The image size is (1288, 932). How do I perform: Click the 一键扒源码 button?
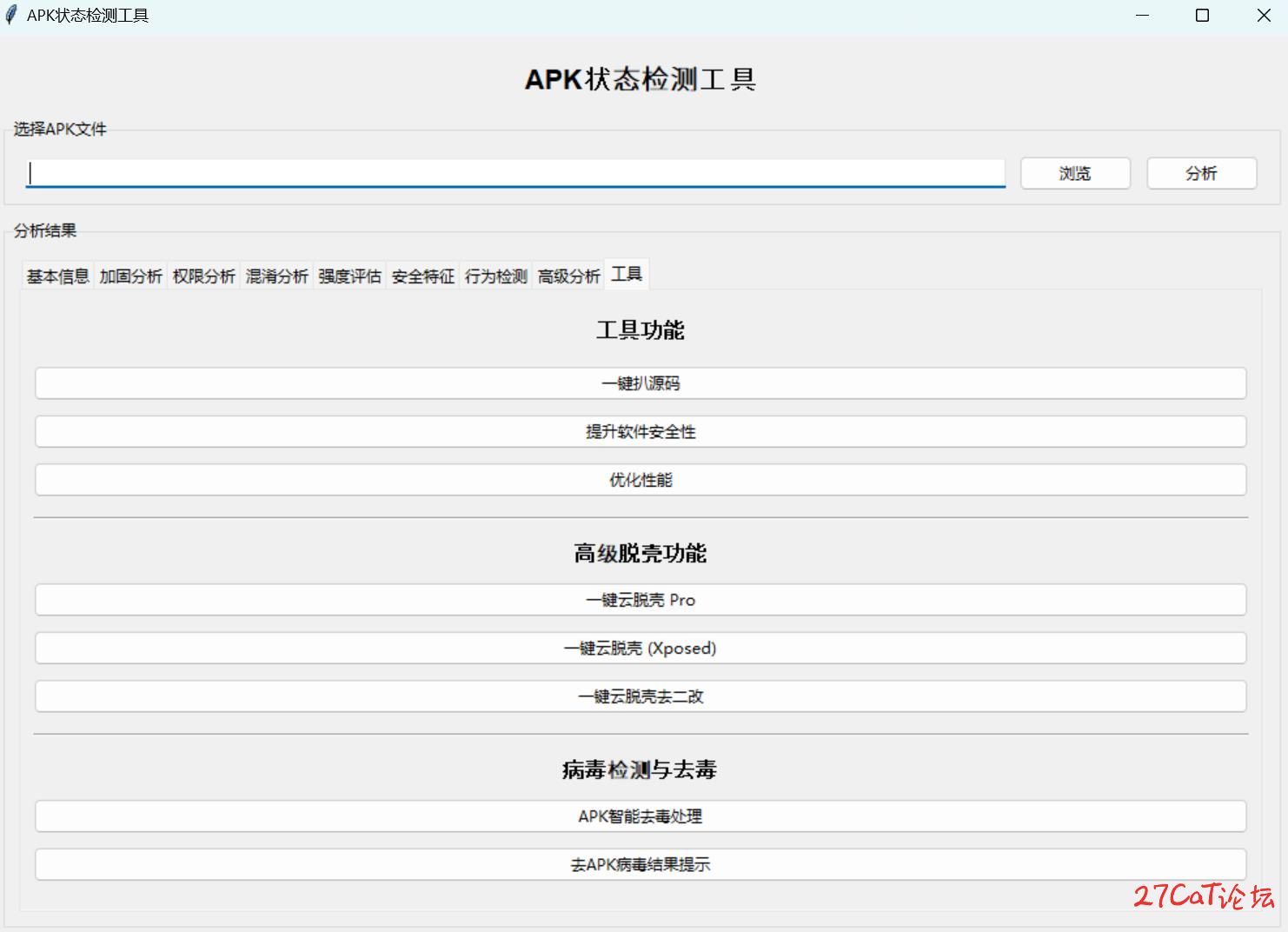[641, 383]
